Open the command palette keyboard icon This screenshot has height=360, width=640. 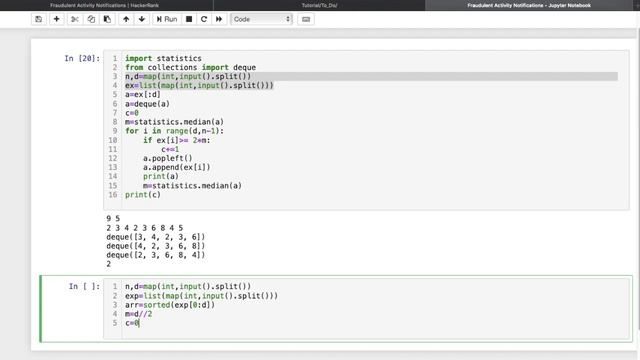306,19
